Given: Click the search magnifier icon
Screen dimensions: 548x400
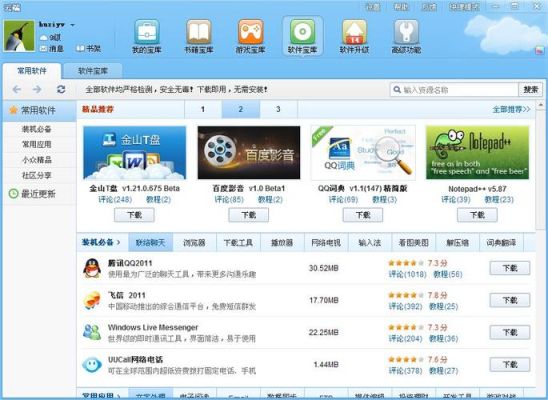Looking at the screenshot, I should pyautogui.click(x=397, y=90).
